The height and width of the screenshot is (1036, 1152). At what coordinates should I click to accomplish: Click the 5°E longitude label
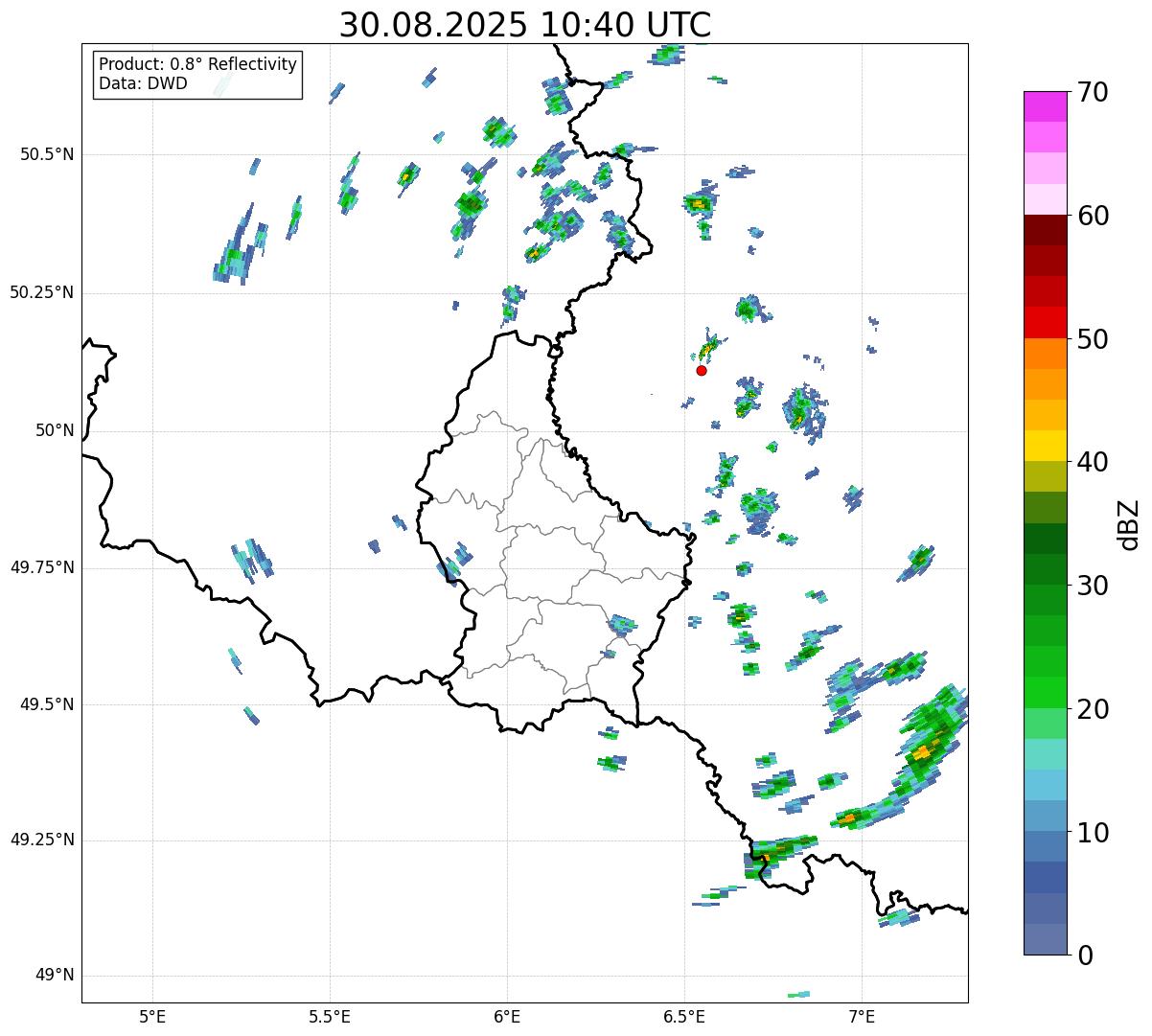(152, 1016)
